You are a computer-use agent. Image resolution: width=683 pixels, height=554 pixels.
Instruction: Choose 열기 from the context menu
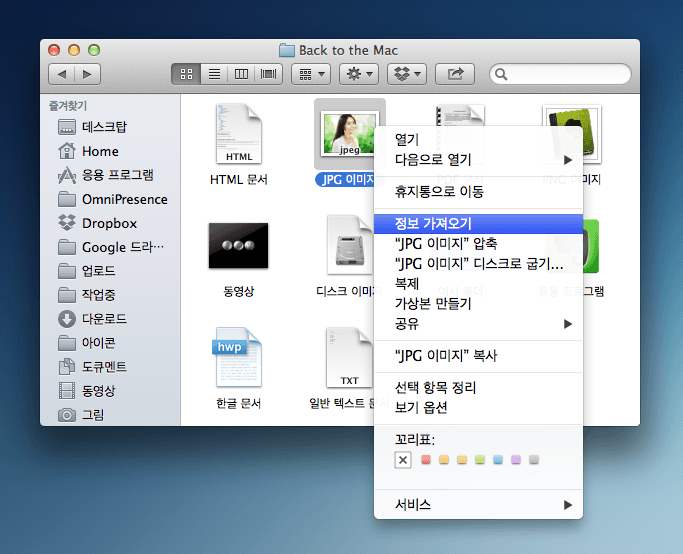[x=478, y=139]
